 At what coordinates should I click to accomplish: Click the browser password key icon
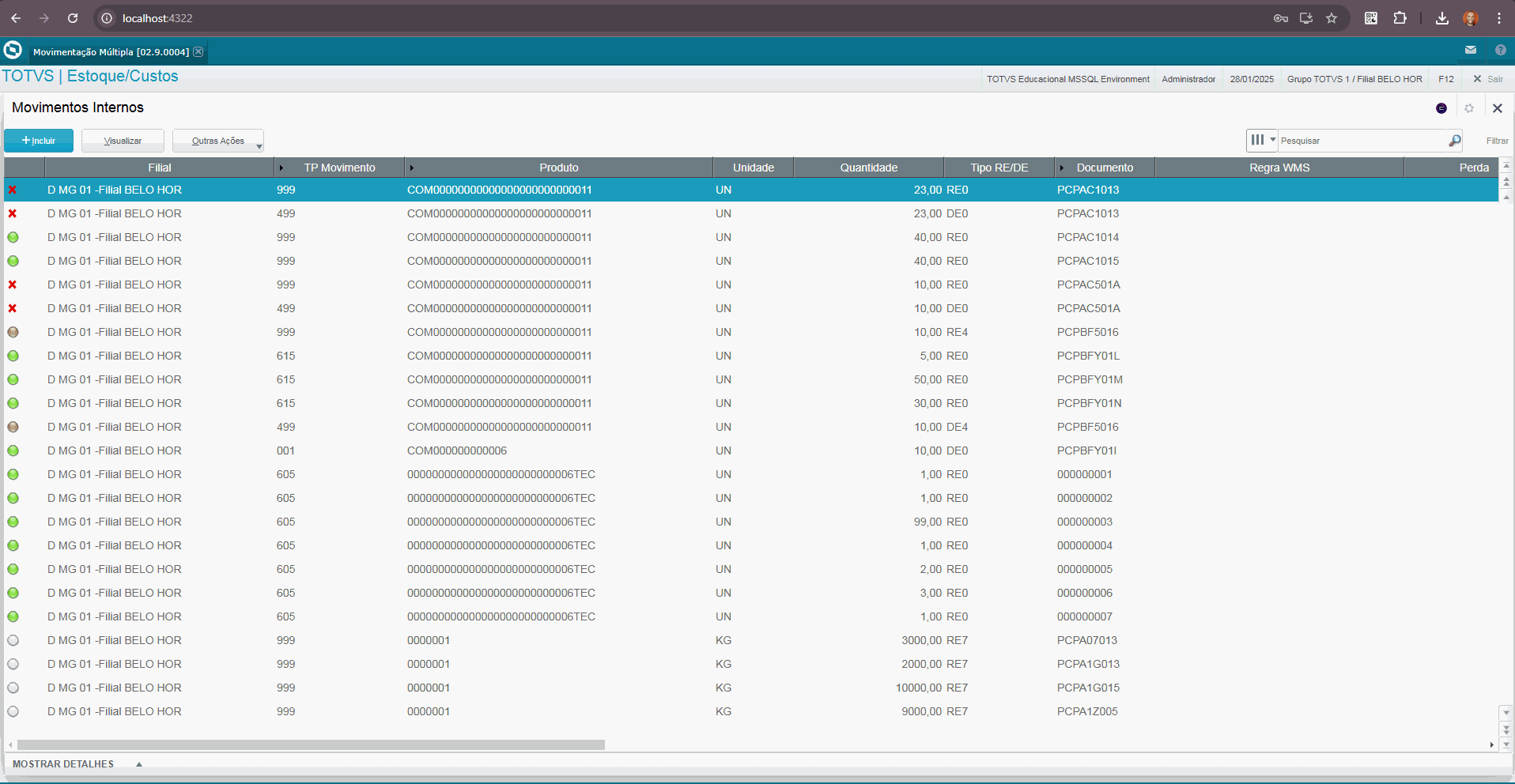pyautogui.click(x=1281, y=18)
